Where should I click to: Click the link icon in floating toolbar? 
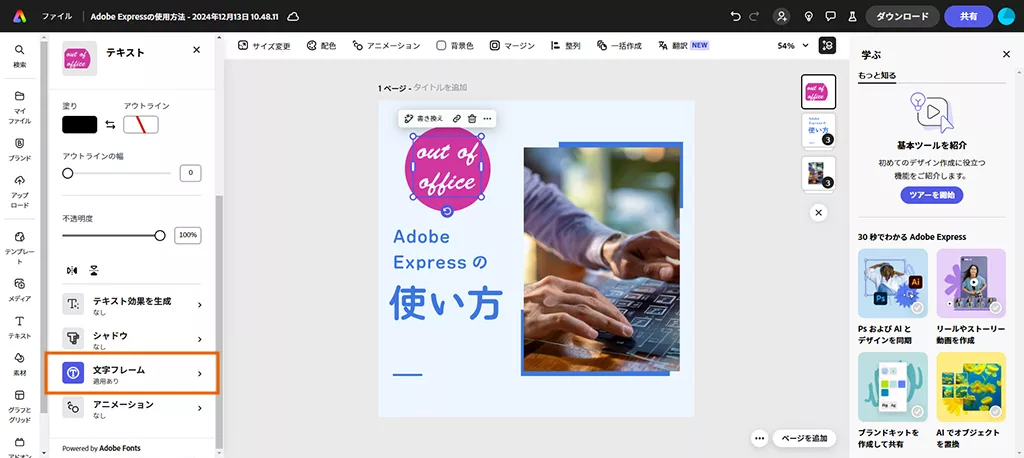[x=456, y=118]
